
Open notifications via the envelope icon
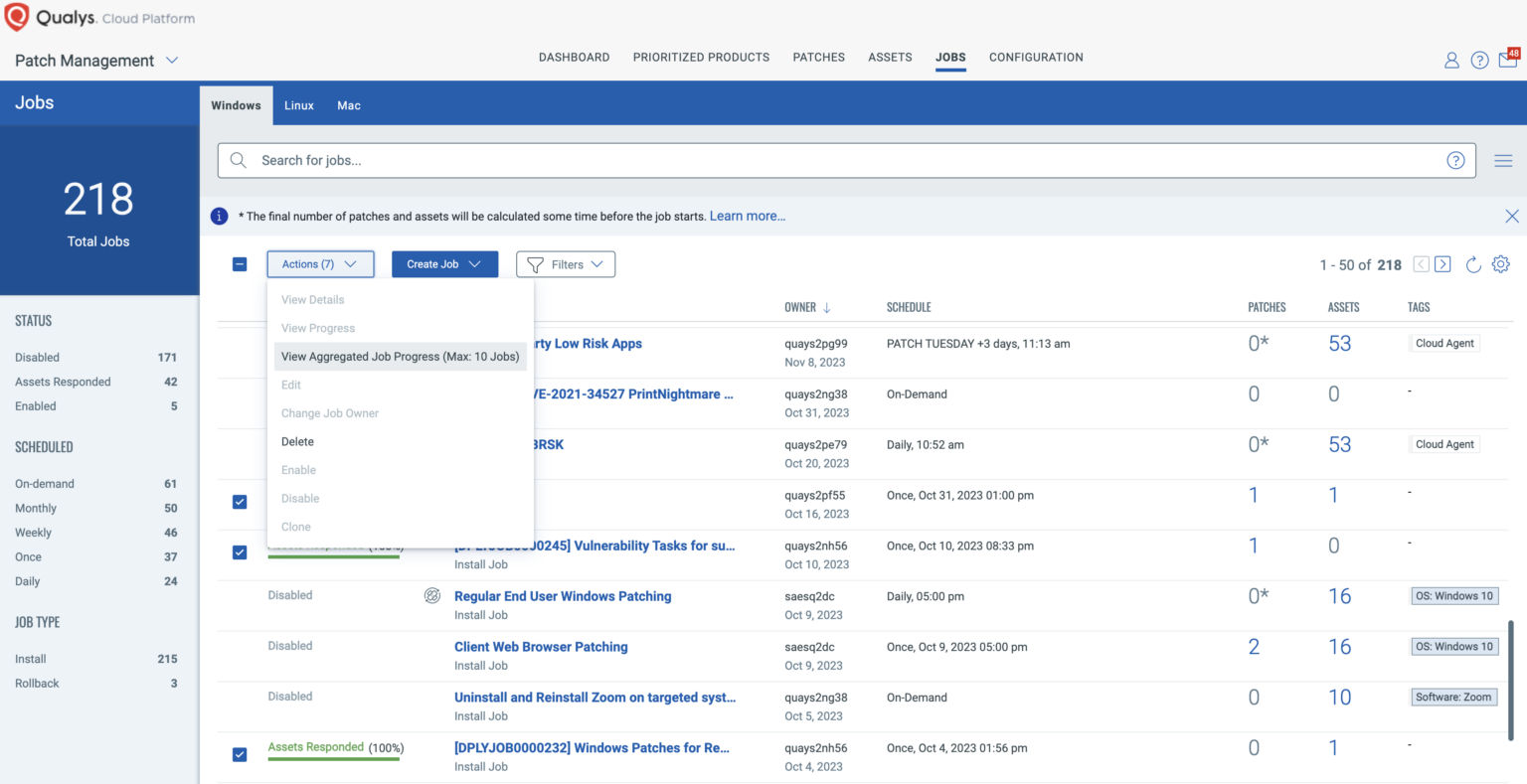[1507, 60]
